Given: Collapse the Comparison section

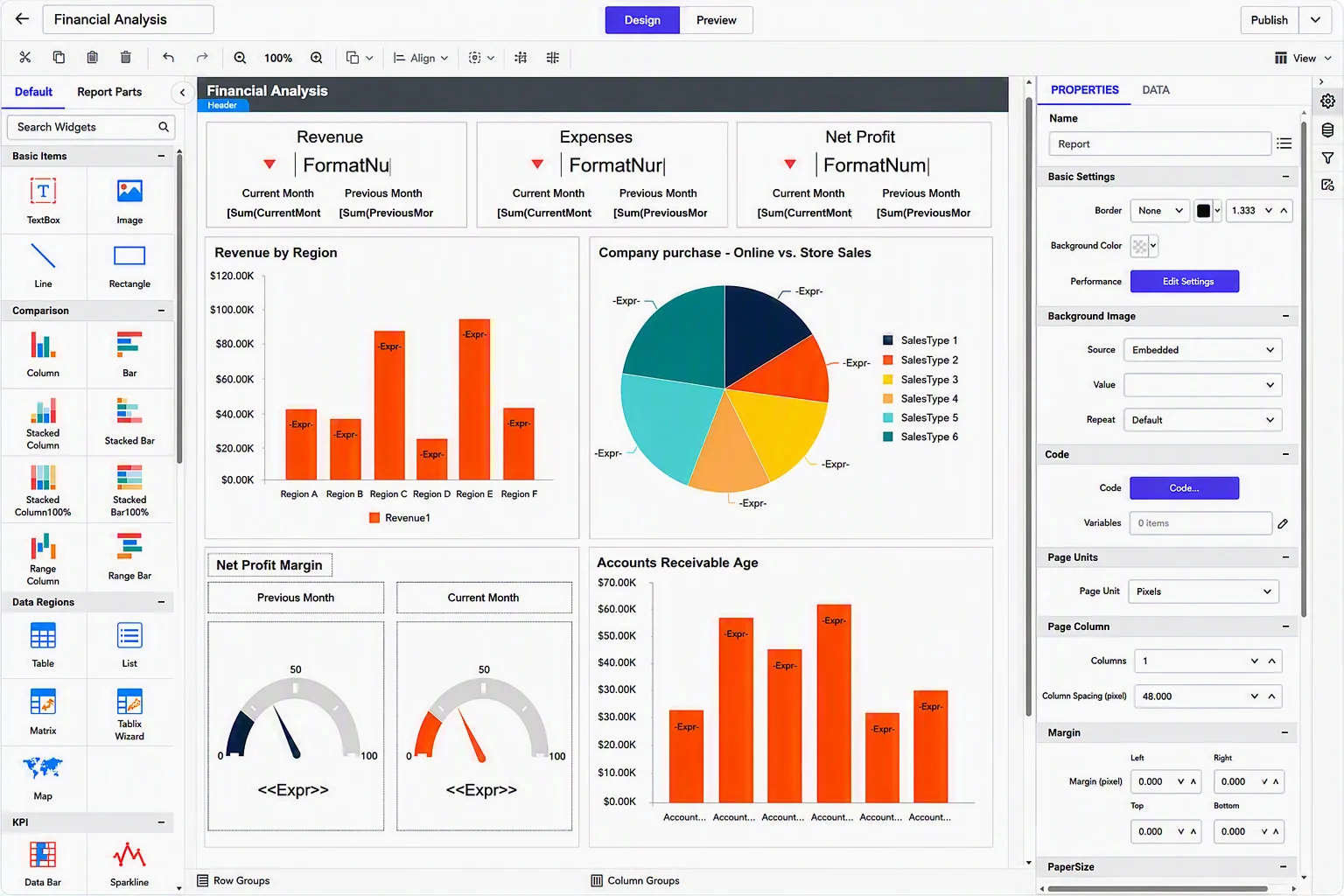Looking at the screenshot, I should coord(161,311).
